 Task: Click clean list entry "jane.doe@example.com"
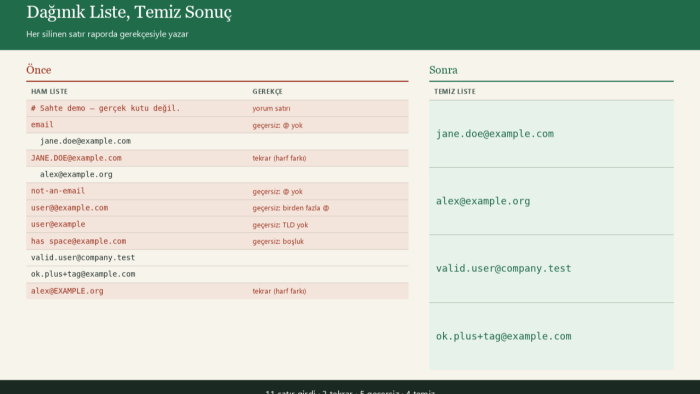click(551, 134)
